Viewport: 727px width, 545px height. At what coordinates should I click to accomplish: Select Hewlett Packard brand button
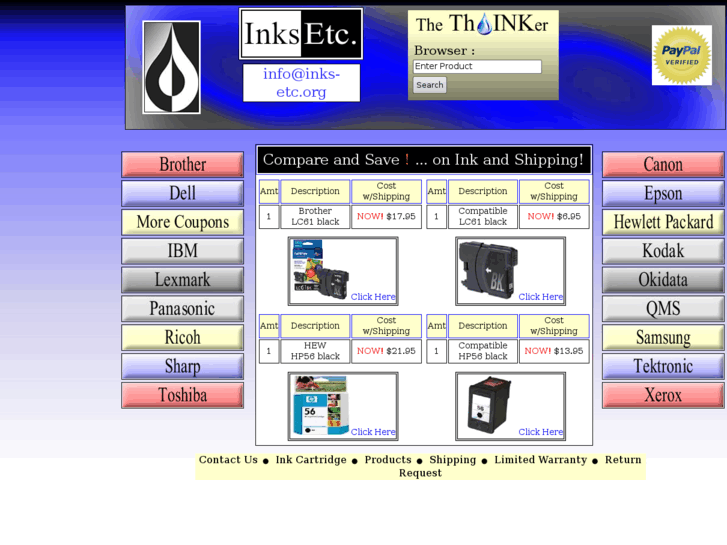[663, 222]
